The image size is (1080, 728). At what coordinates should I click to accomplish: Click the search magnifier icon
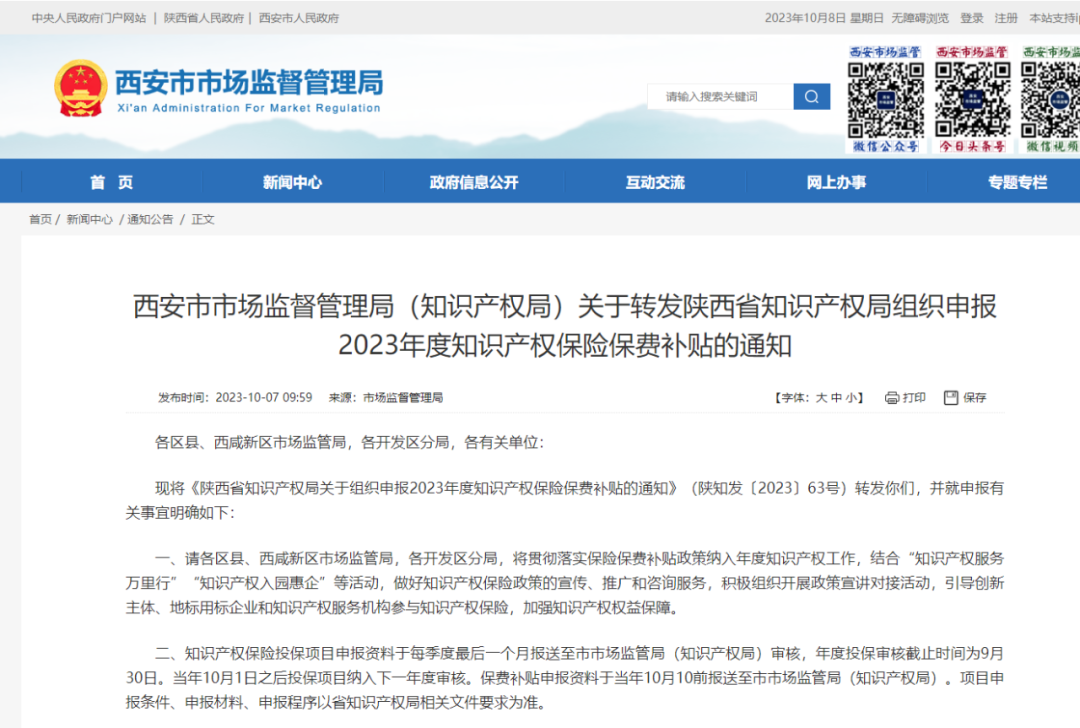812,96
